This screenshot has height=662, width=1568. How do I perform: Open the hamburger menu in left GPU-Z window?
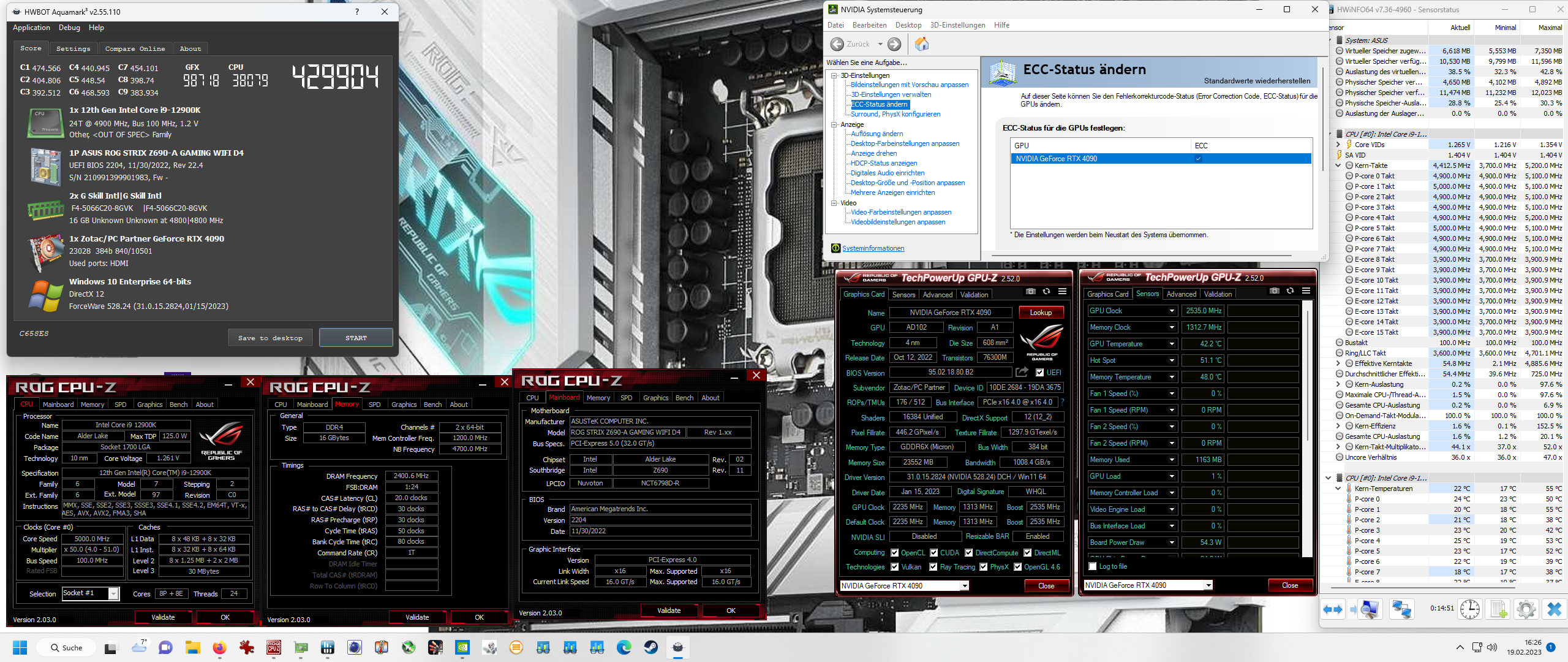point(1062,292)
